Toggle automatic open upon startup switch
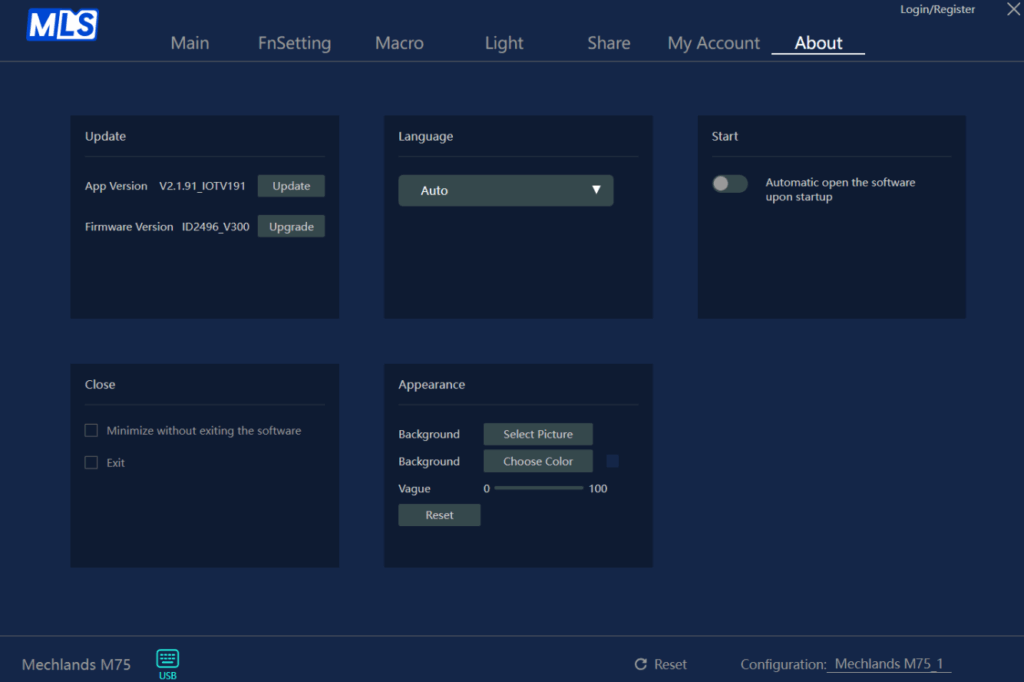The image size is (1024, 682). [729, 184]
